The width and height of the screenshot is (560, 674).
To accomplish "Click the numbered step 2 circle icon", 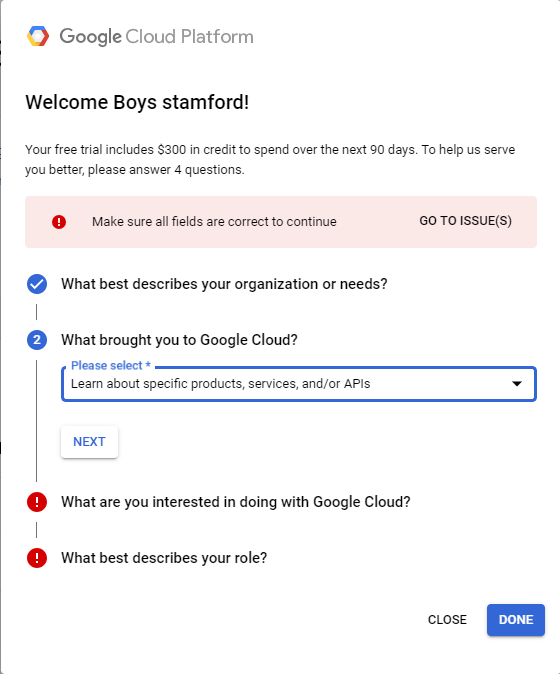I will point(37,340).
